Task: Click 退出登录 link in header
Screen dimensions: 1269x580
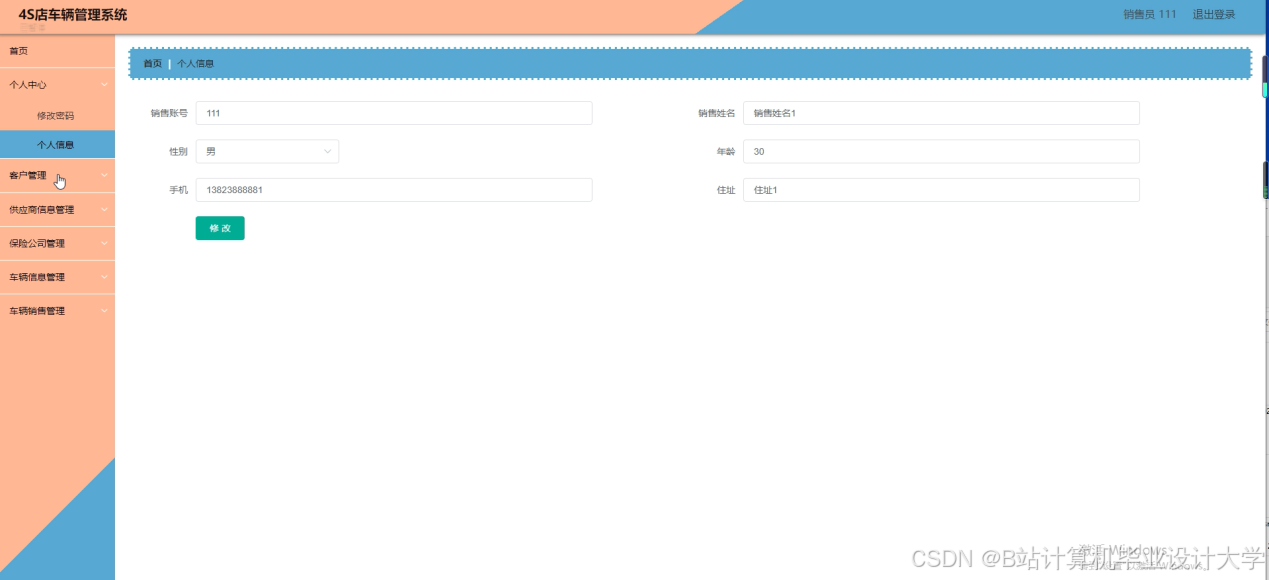Action: 1214,15
